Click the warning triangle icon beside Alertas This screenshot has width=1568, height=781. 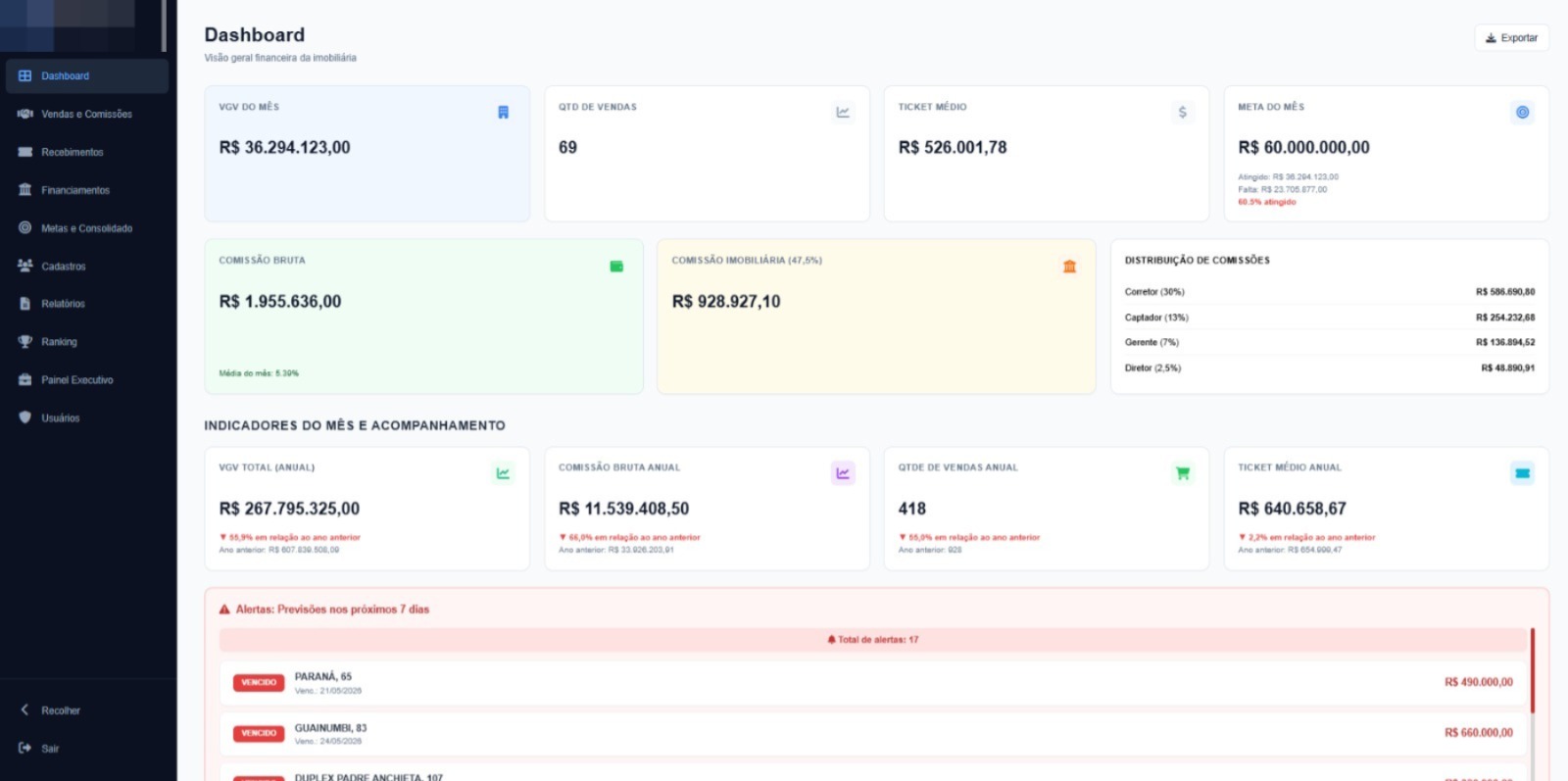(224, 610)
